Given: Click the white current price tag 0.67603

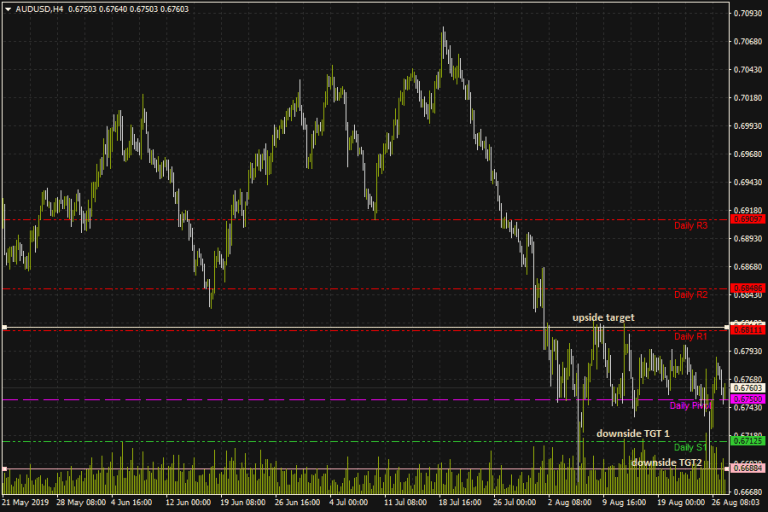Looking at the screenshot, I should [x=748, y=387].
